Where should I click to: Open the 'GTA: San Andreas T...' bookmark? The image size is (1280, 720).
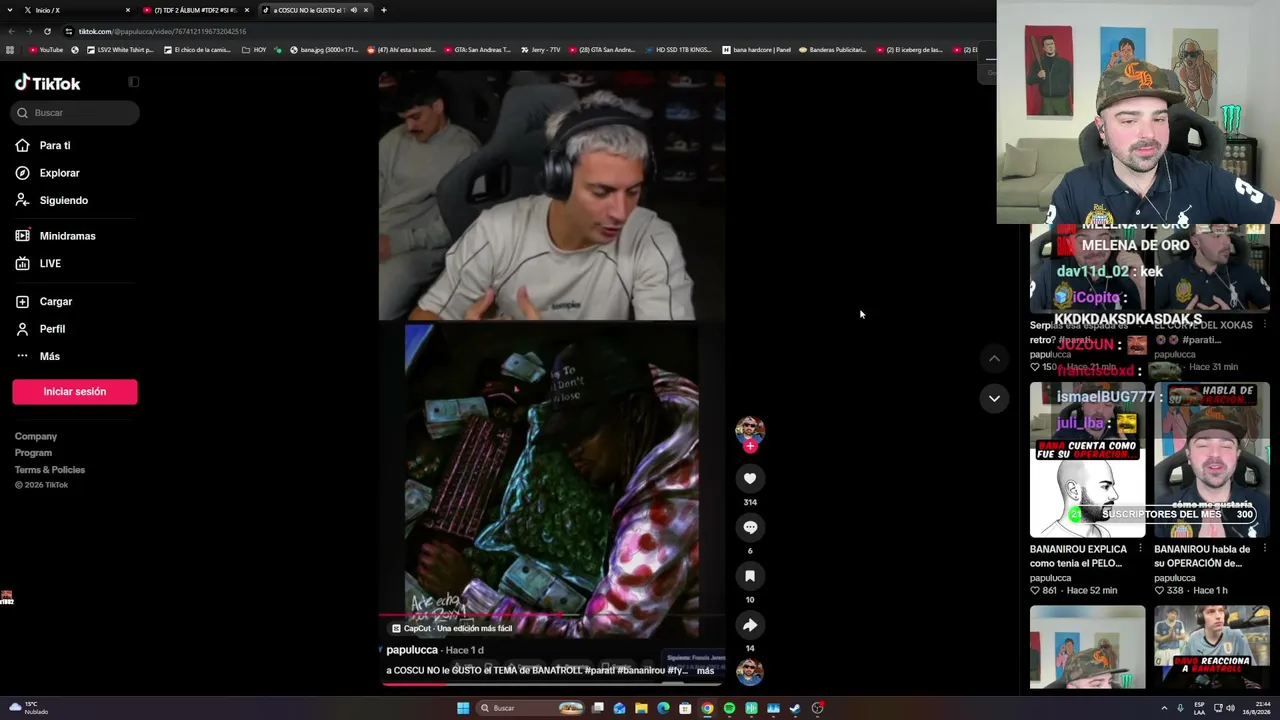(x=476, y=50)
